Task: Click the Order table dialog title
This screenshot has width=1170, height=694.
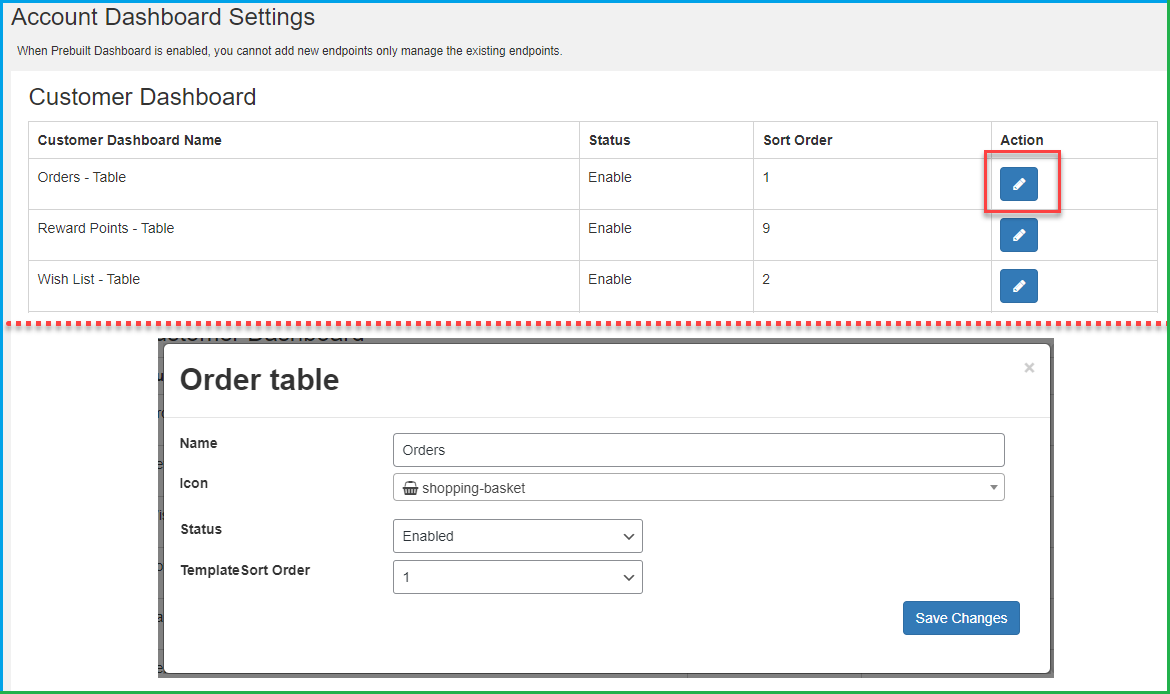Action: pyautogui.click(x=259, y=380)
